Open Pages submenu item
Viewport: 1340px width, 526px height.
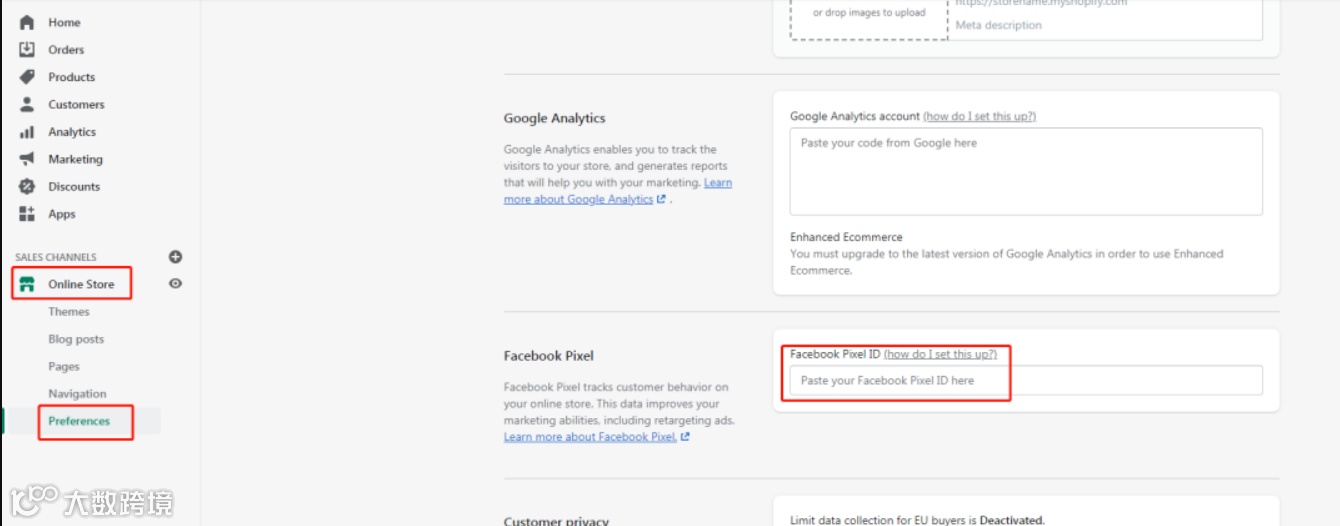(x=64, y=367)
